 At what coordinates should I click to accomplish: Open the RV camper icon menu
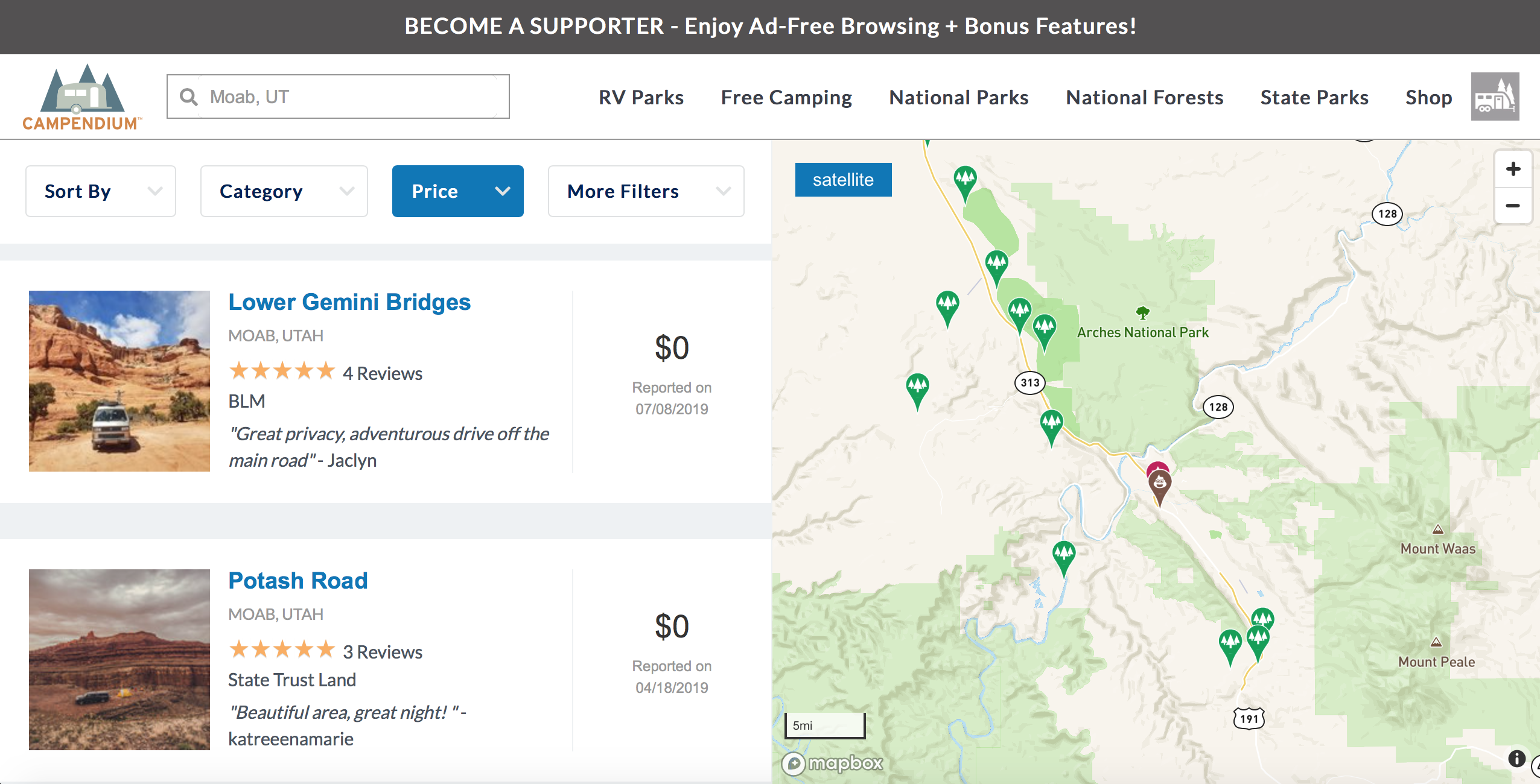click(x=1495, y=96)
